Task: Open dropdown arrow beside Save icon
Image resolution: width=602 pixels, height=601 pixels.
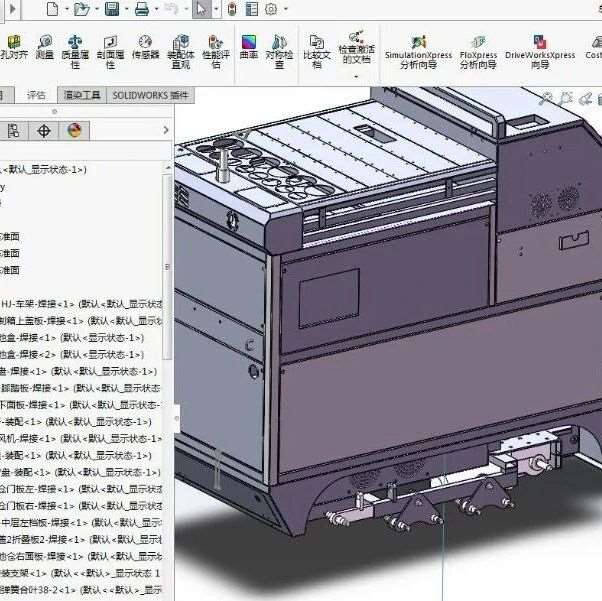Action: coord(126,9)
